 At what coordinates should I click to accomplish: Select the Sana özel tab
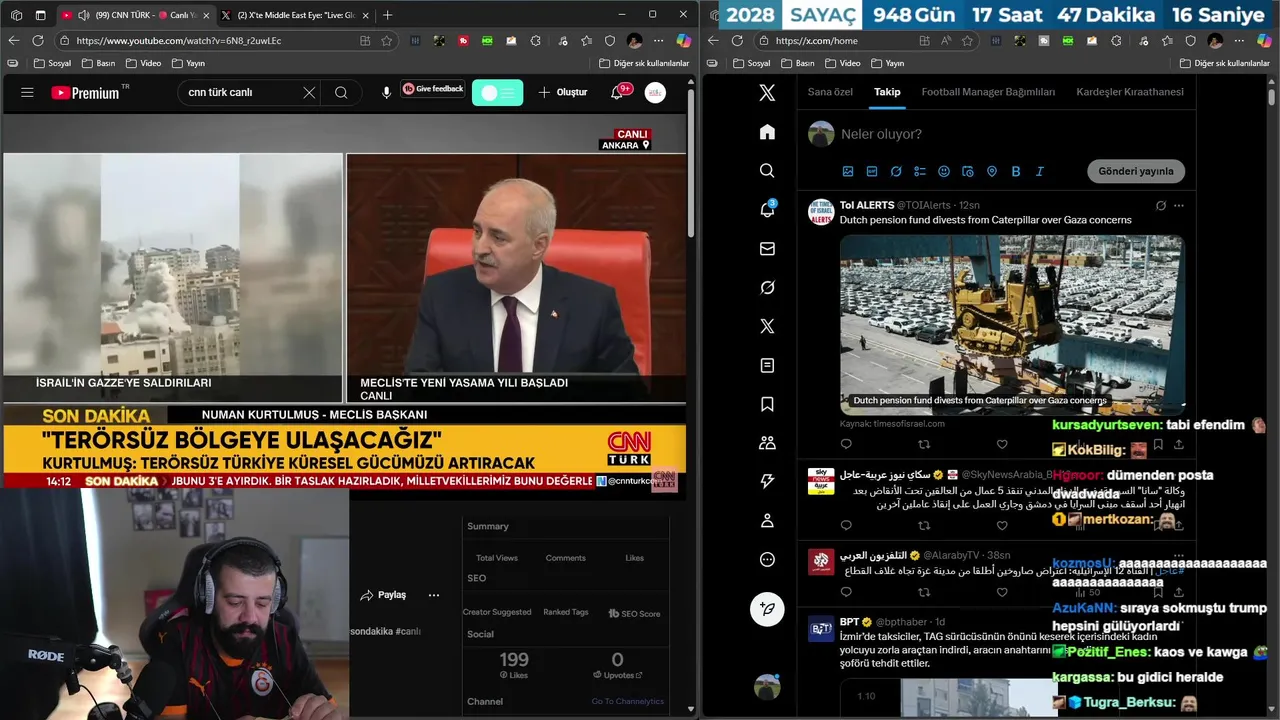(830, 92)
